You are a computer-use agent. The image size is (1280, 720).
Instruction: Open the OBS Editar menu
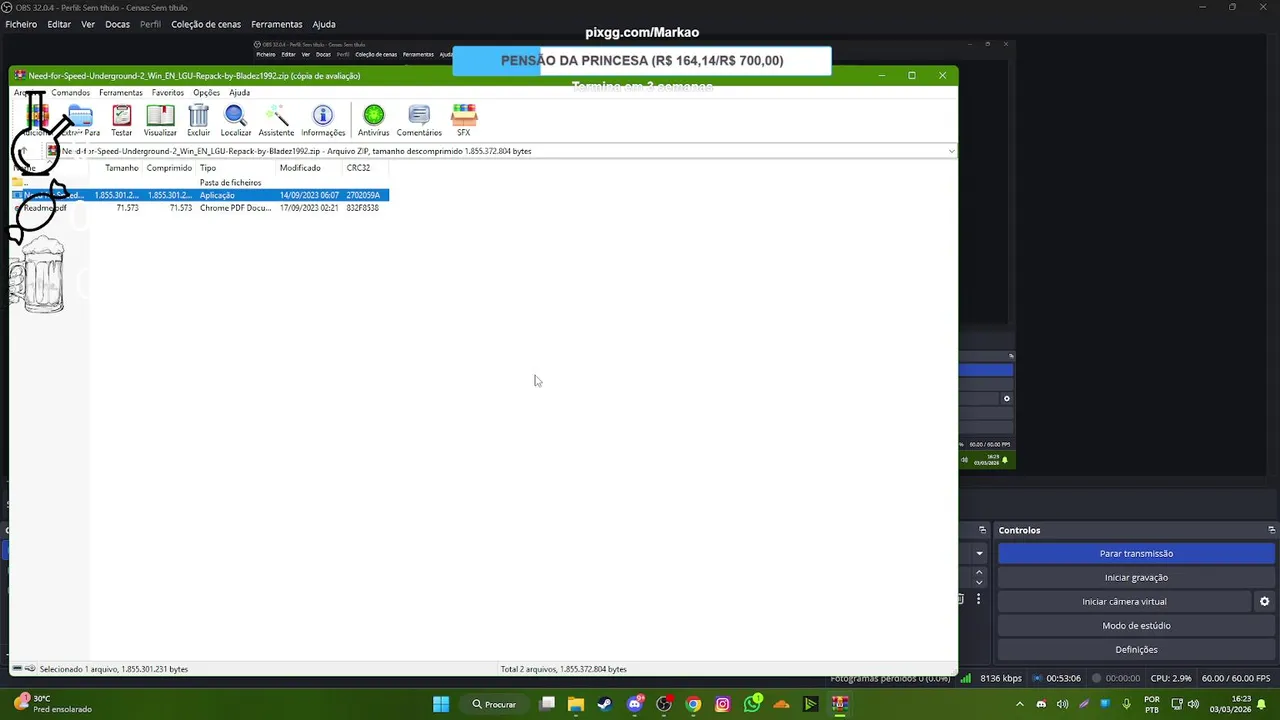59,24
